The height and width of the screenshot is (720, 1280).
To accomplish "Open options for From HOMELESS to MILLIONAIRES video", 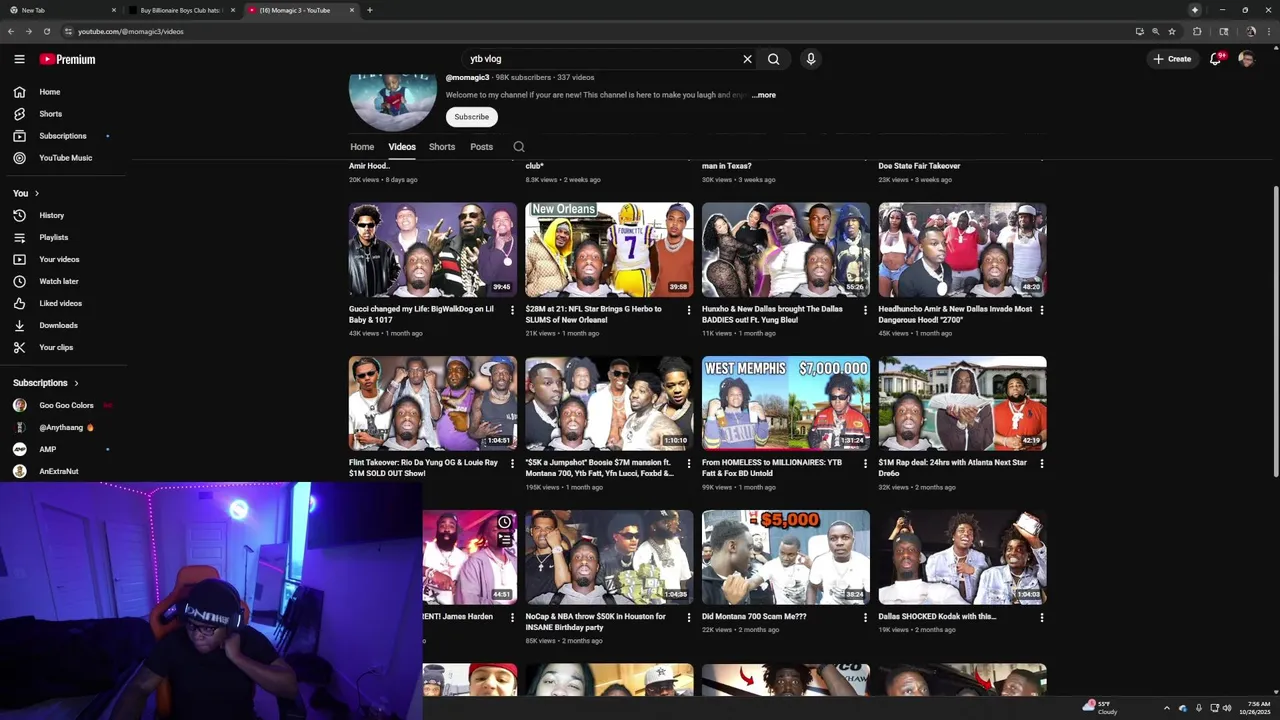I will pos(865,464).
